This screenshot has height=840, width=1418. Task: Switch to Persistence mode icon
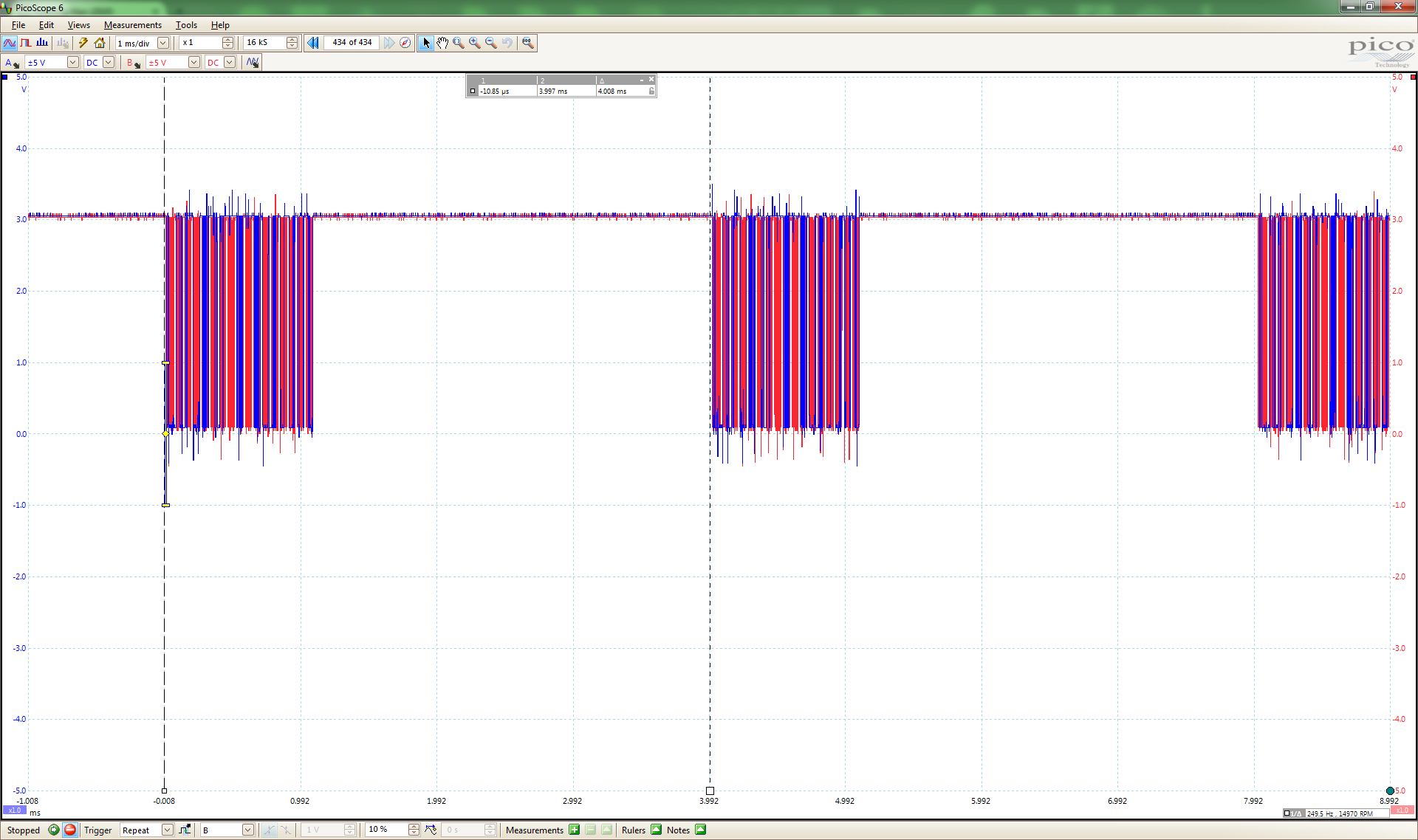point(26,43)
